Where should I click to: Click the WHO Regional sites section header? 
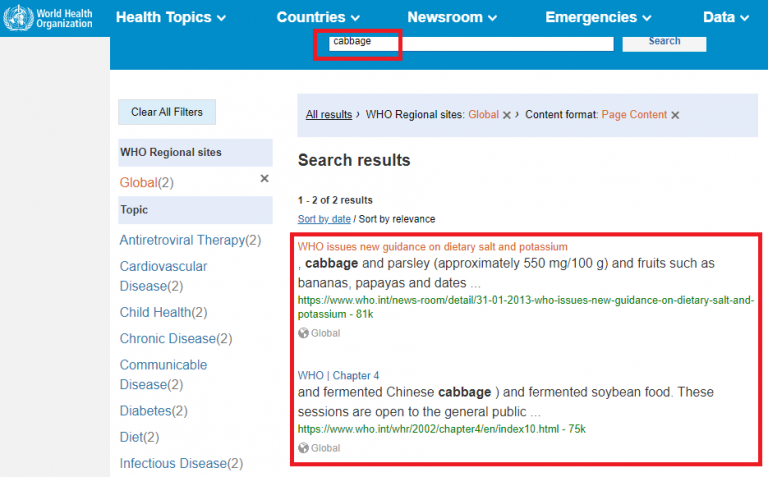(195, 152)
